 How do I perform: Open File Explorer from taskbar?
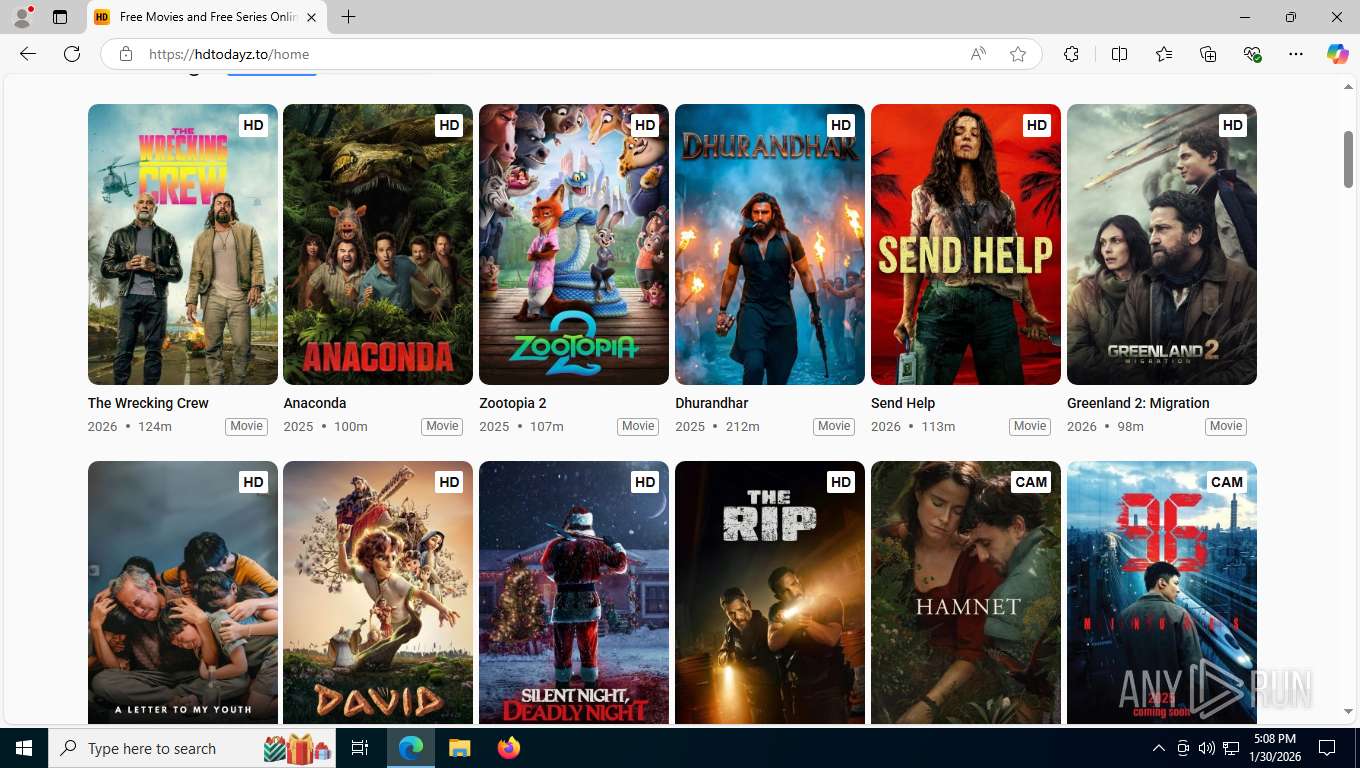[x=459, y=748]
